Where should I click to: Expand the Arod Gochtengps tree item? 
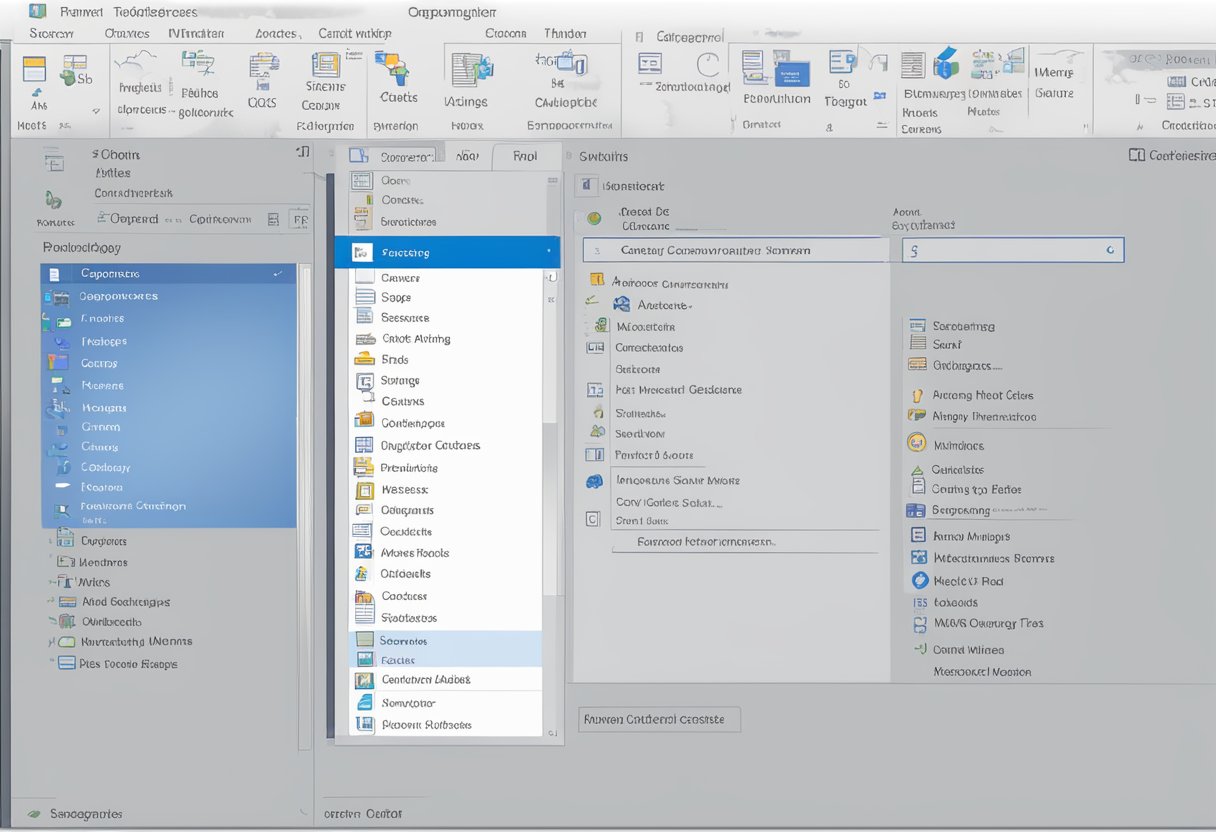coord(49,602)
